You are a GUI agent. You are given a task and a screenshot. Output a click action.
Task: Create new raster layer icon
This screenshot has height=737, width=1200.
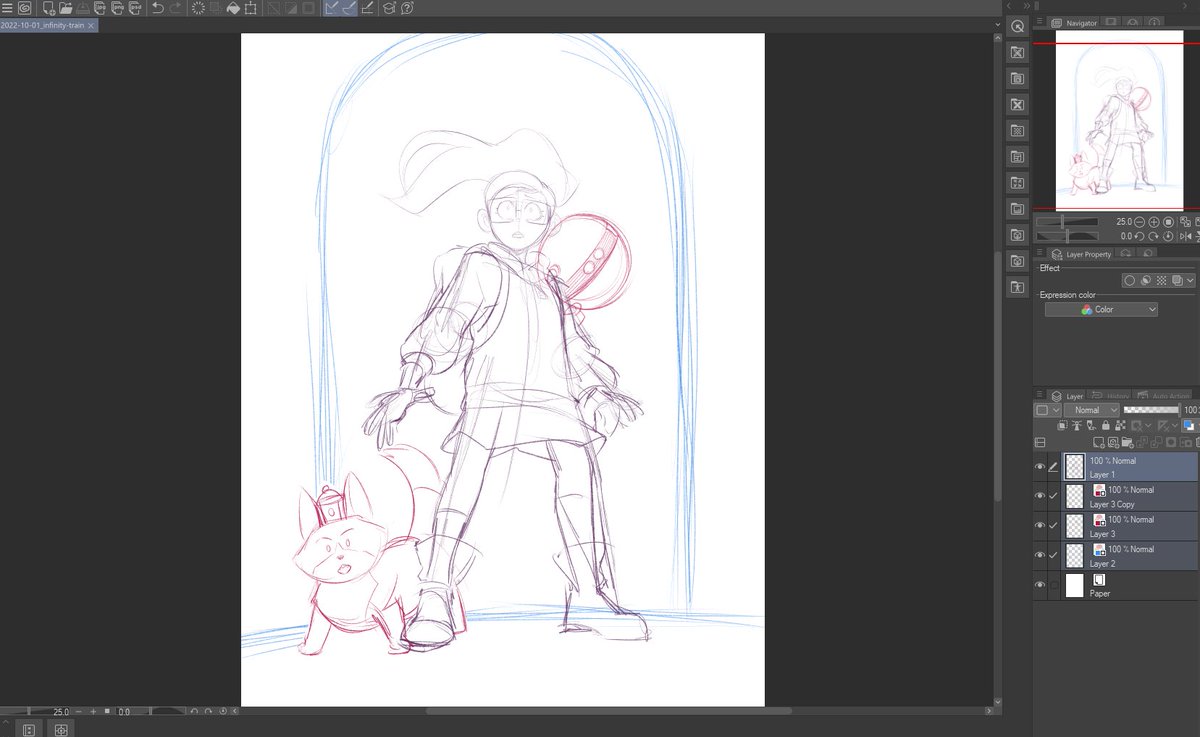(1099, 442)
